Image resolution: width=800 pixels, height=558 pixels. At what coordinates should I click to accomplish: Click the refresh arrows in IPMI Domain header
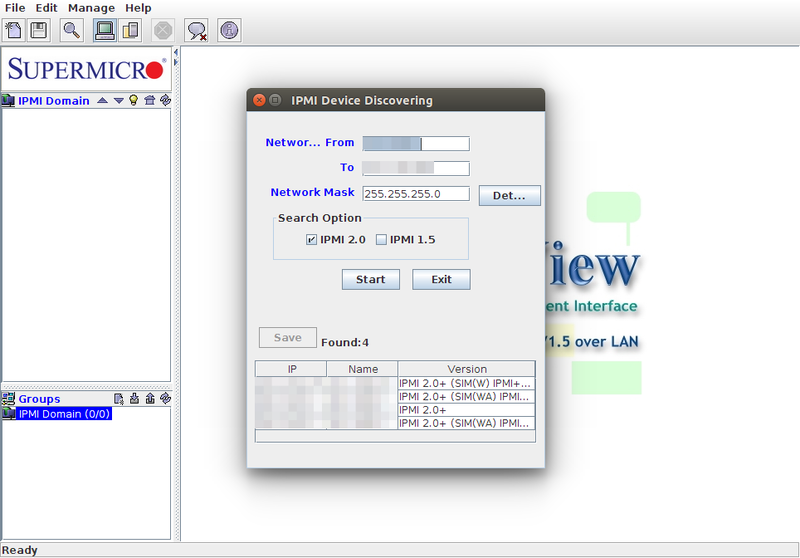point(165,100)
